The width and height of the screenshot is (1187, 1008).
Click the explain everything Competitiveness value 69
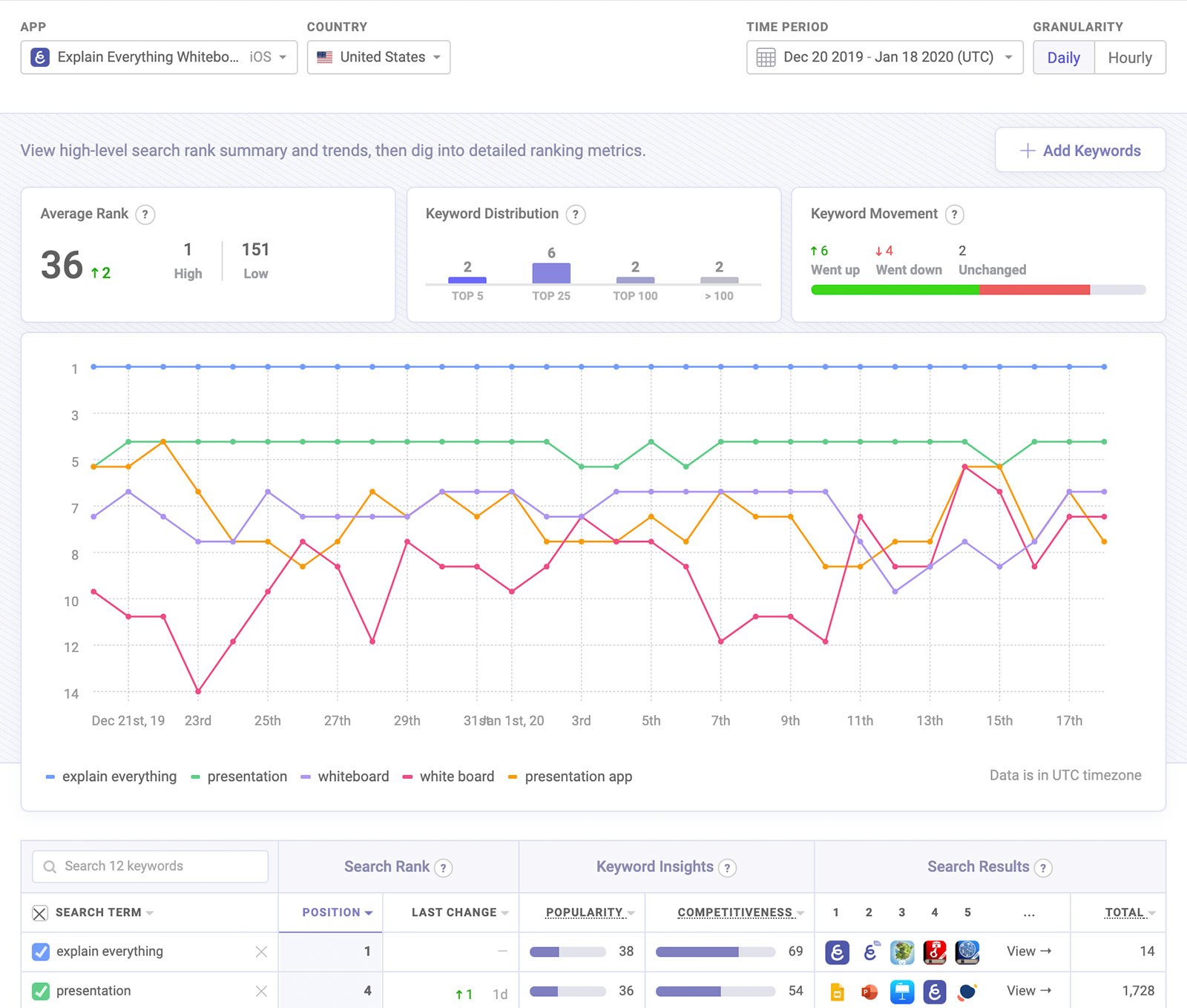[x=795, y=952]
